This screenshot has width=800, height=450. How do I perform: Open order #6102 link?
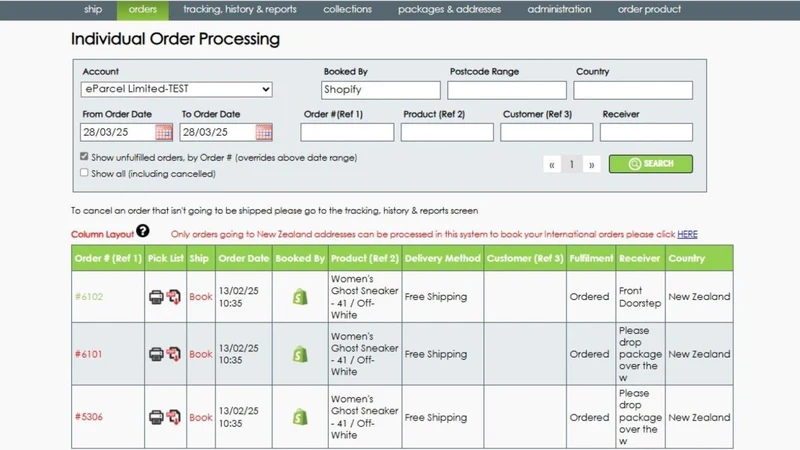coord(89,297)
